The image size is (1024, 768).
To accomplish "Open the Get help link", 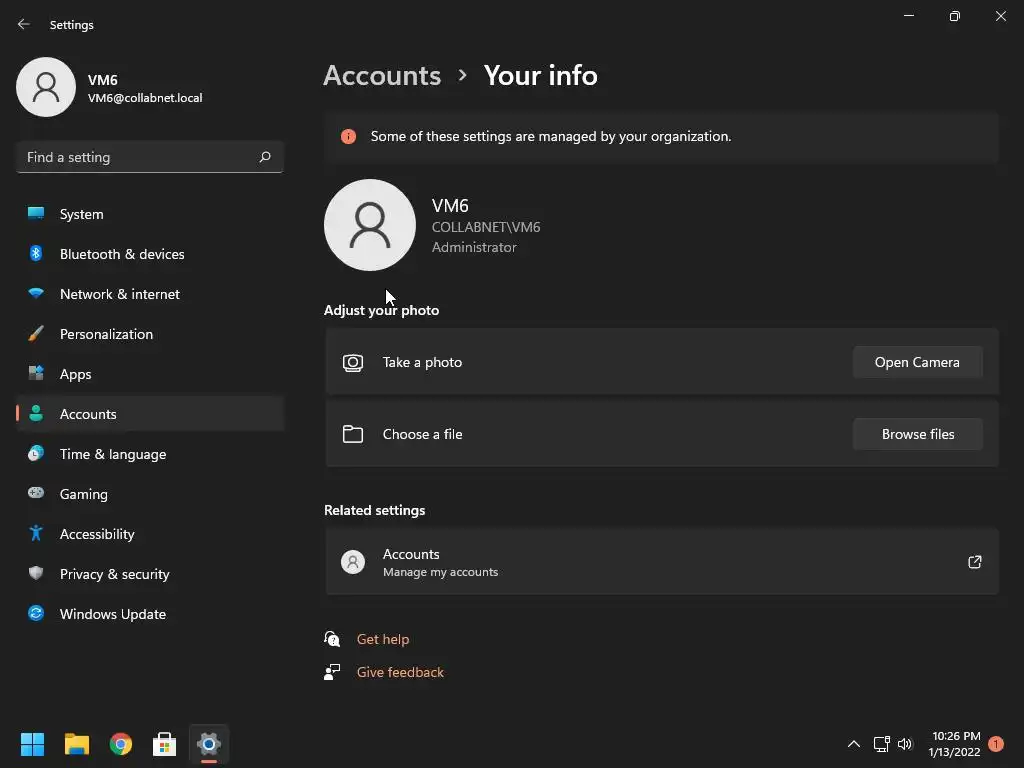I will point(383,639).
